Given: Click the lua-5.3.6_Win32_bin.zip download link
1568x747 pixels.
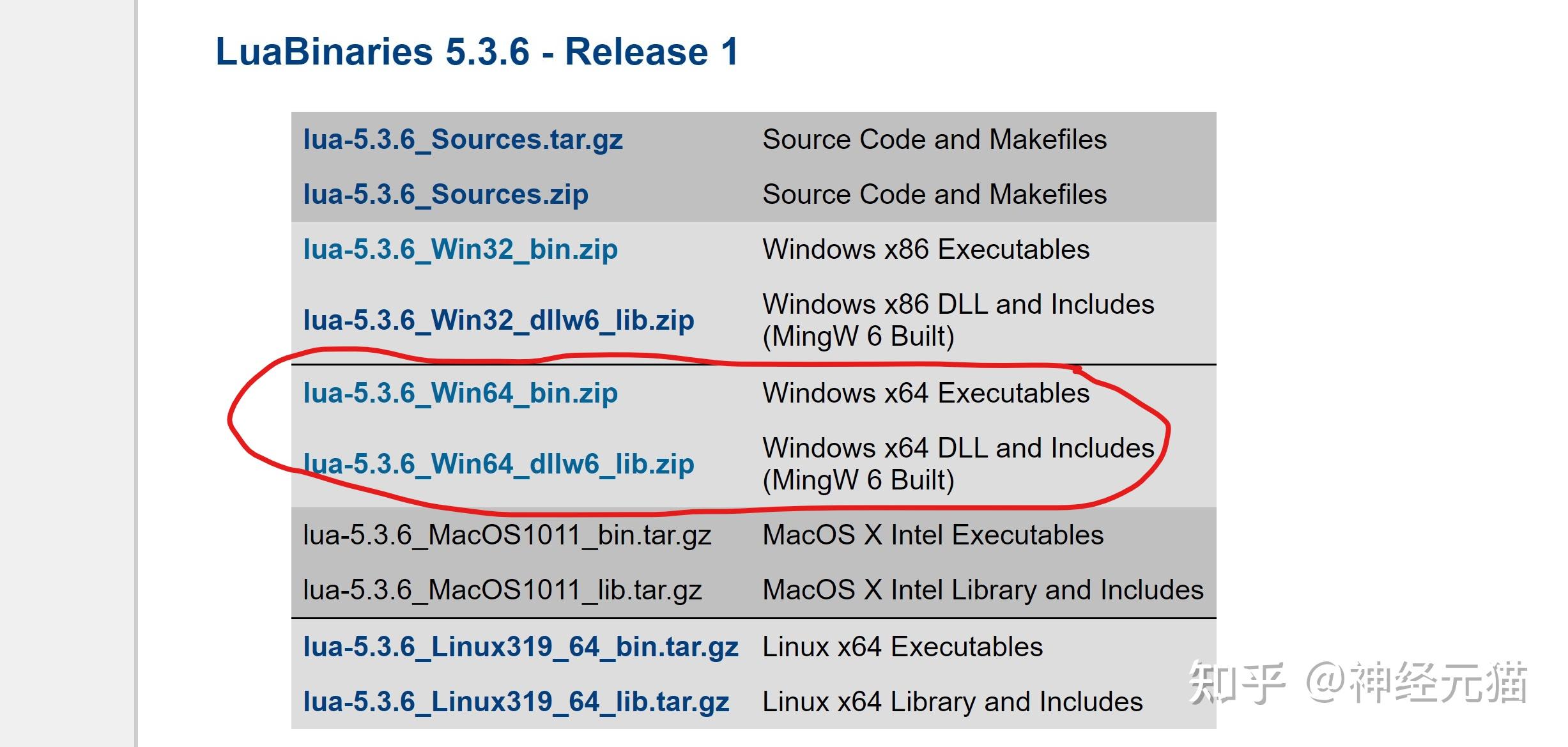Looking at the screenshot, I should 460,249.
